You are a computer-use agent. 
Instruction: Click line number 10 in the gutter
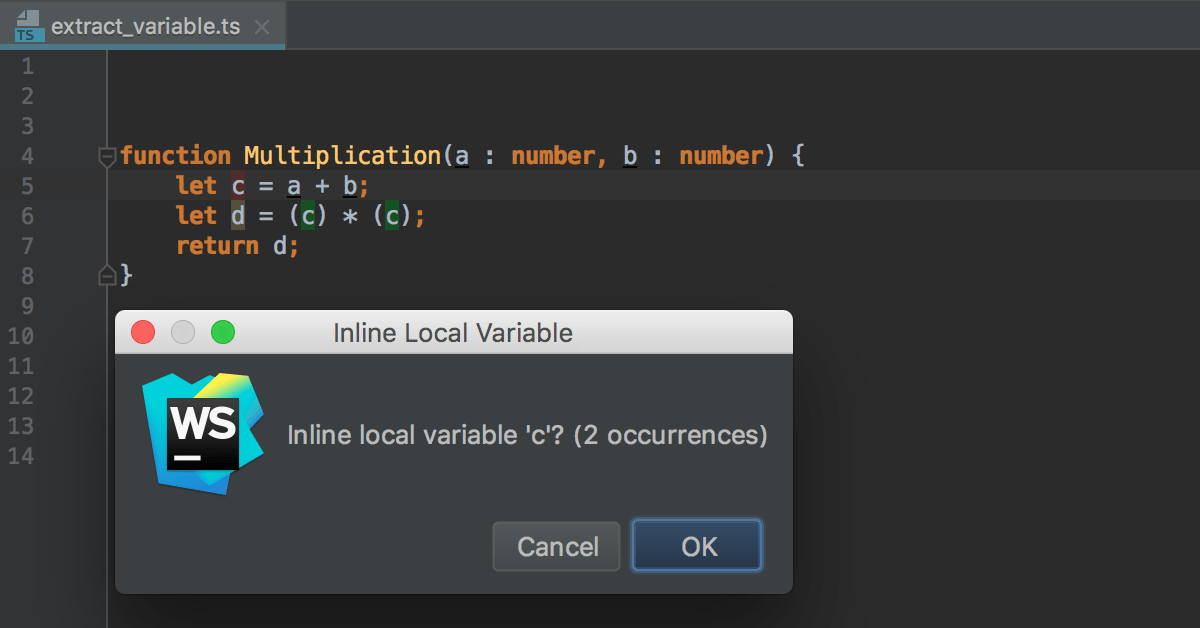point(22,336)
